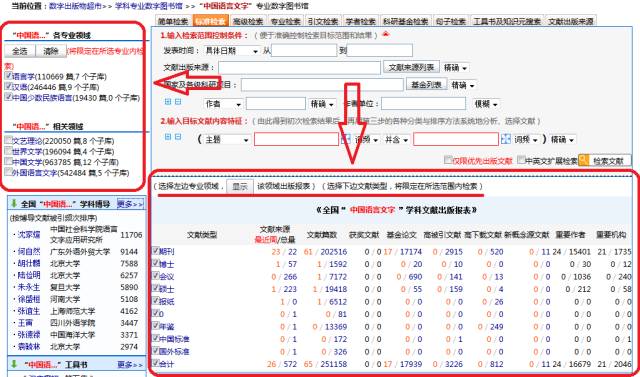
Task: Click the 202516 count in 期刊 row
Action: tap(333, 252)
